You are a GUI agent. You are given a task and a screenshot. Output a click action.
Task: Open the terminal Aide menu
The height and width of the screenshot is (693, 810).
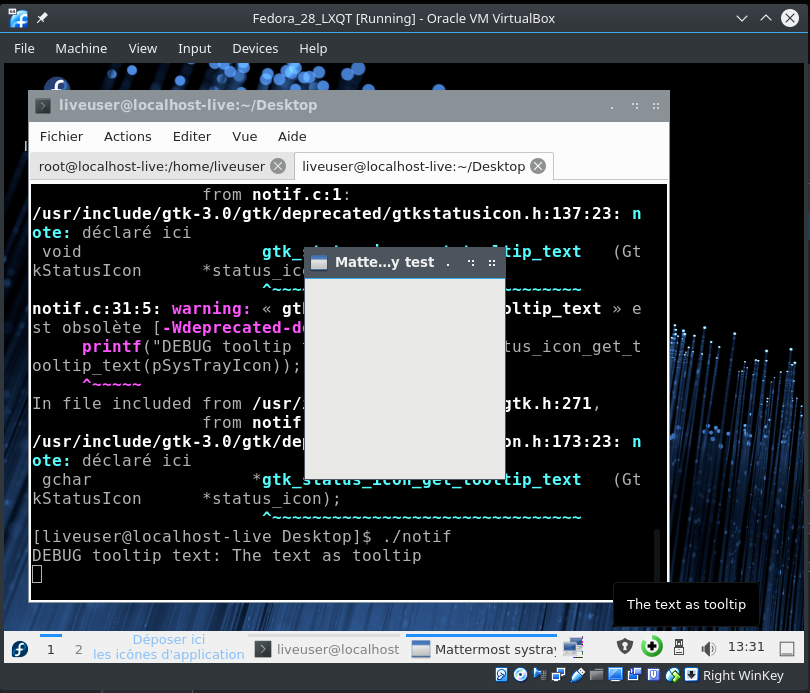(x=292, y=136)
